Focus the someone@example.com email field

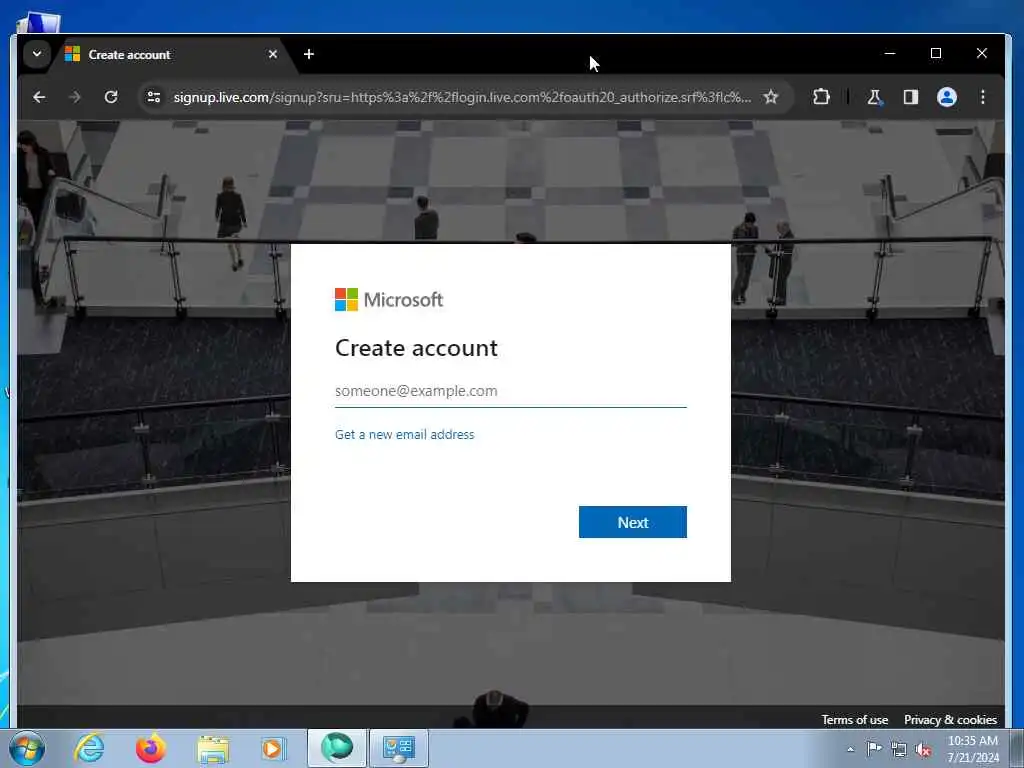tap(511, 391)
